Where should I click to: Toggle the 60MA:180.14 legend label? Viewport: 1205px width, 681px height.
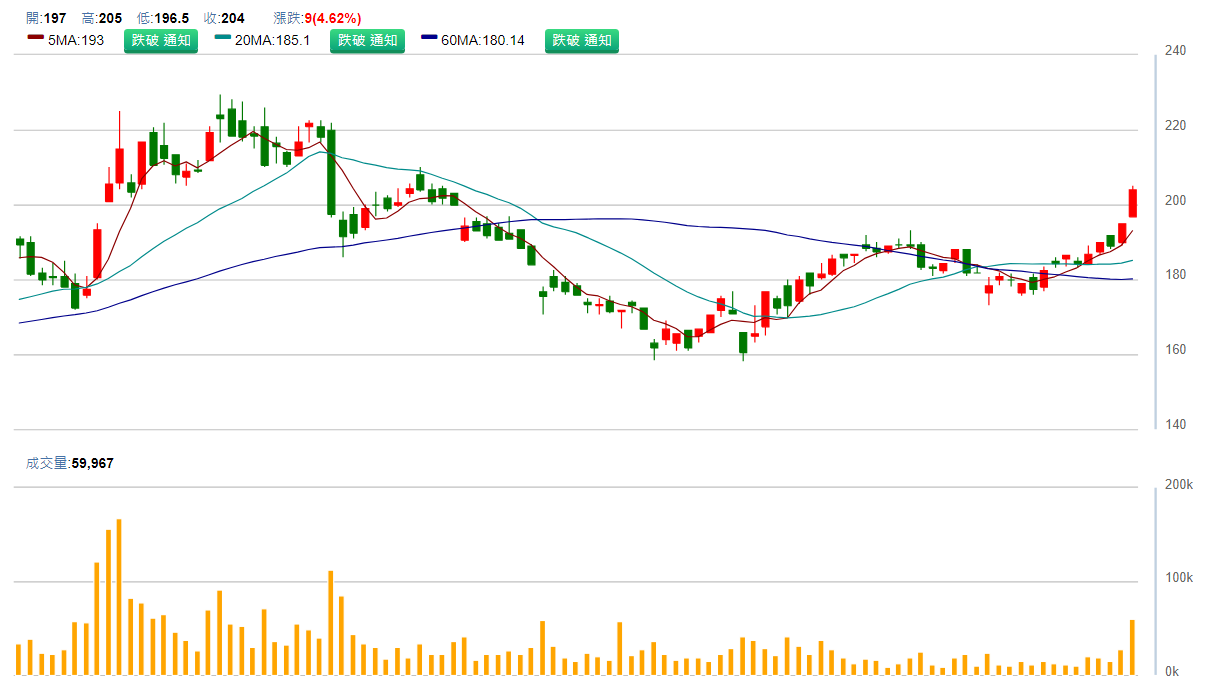[483, 41]
